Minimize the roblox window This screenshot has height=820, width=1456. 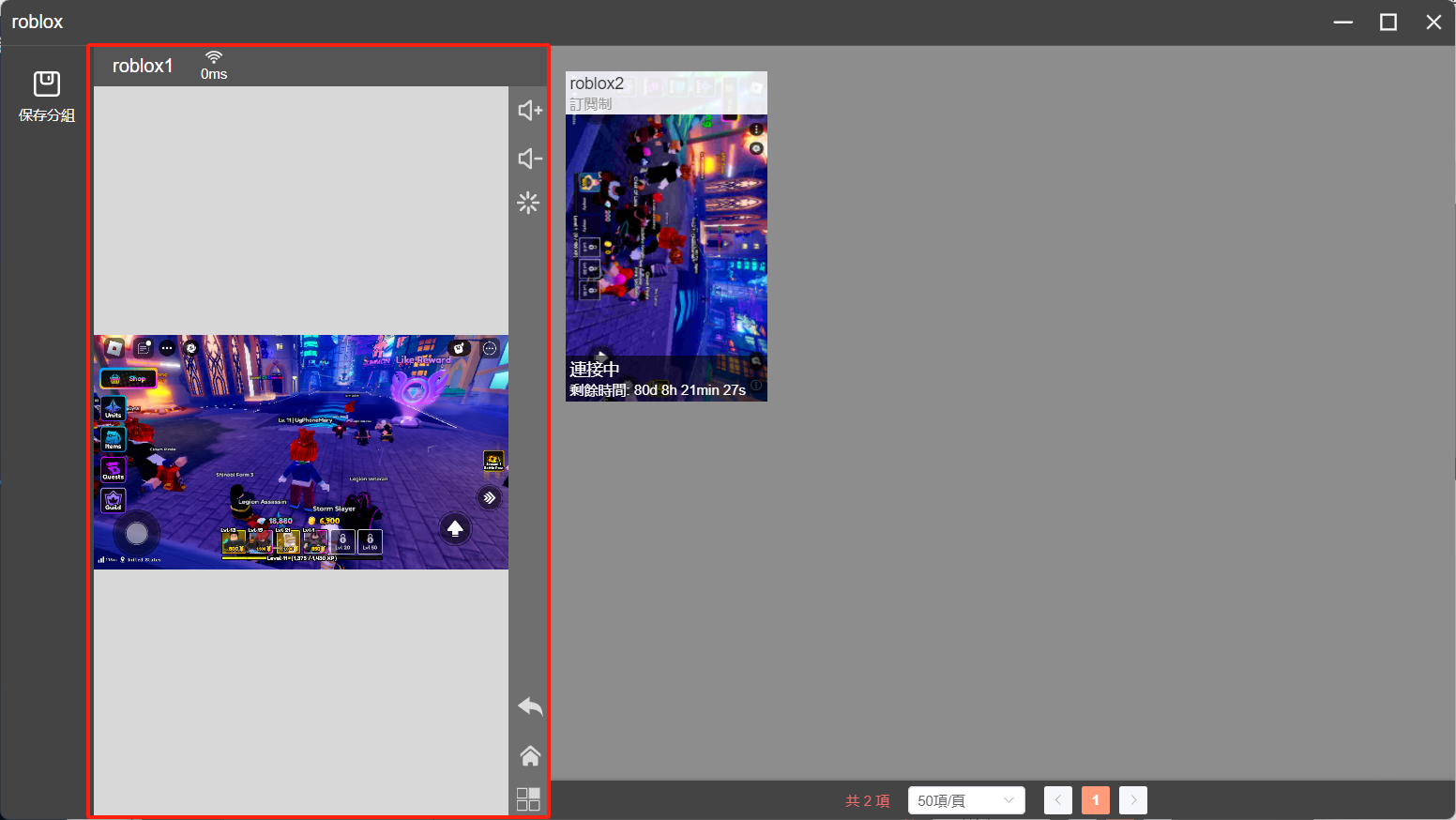coord(1343,22)
